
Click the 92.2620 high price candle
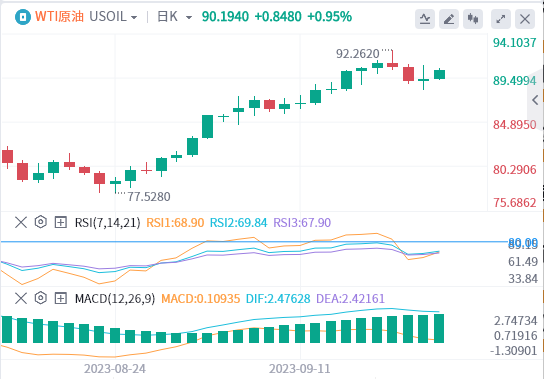pos(392,60)
